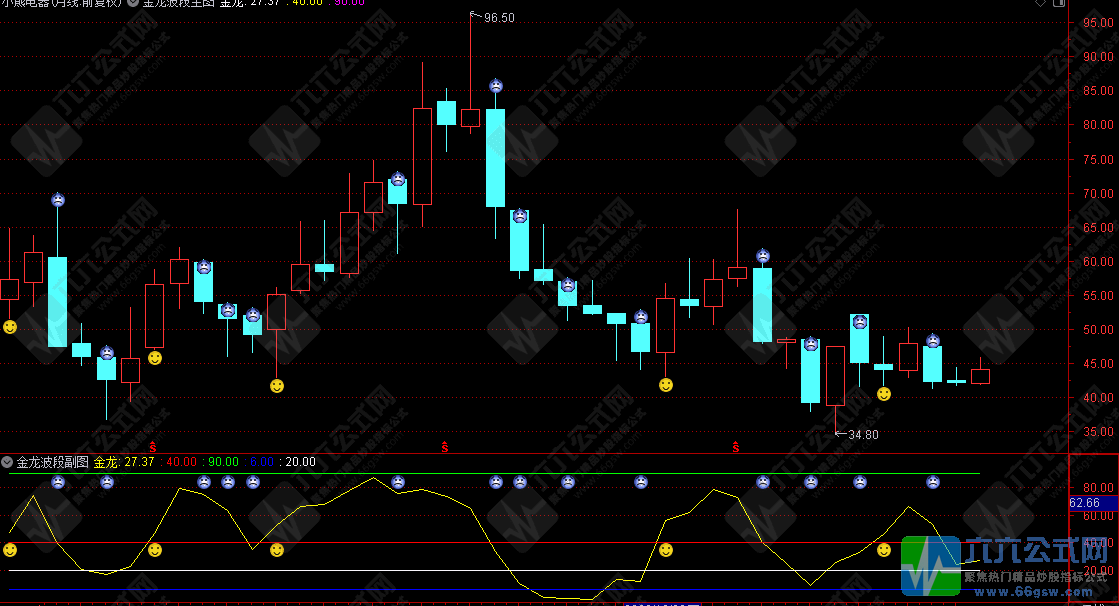Open the 金龙波段主图 indicator dropdown arrow
The height and width of the screenshot is (606, 1119).
134,3
